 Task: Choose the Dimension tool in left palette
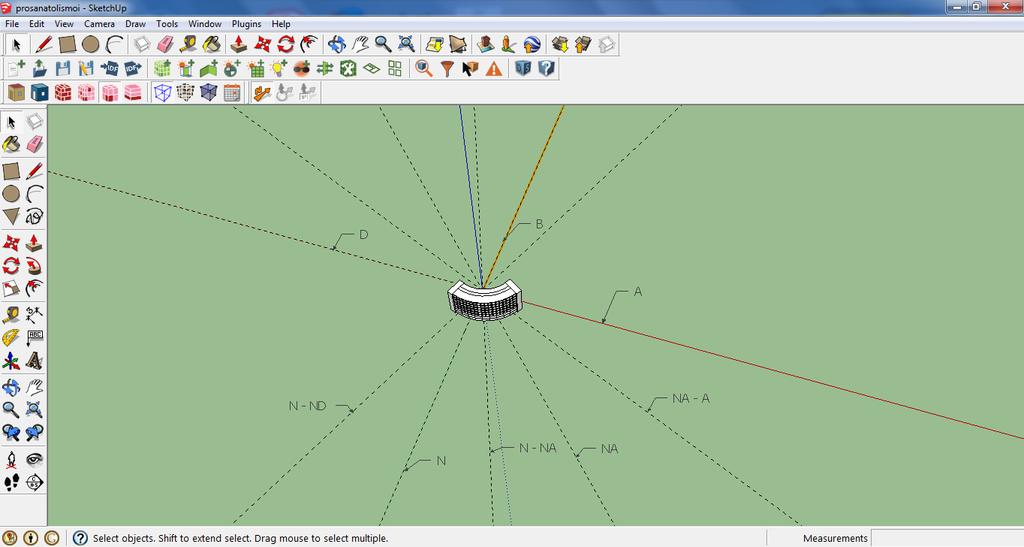click(34, 315)
